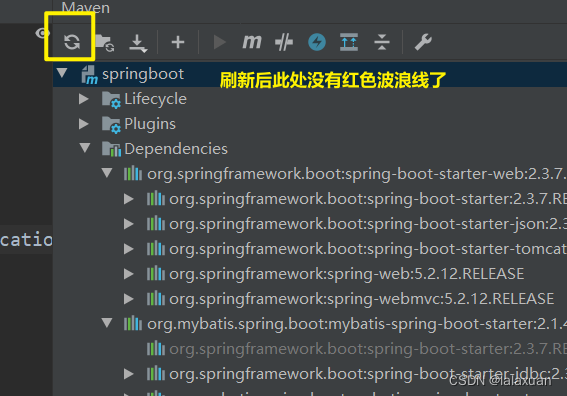567x396 pixels.
Task: Execute Maven goal 'm' icon
Action: pyautogui.click(x=252, y=42)
